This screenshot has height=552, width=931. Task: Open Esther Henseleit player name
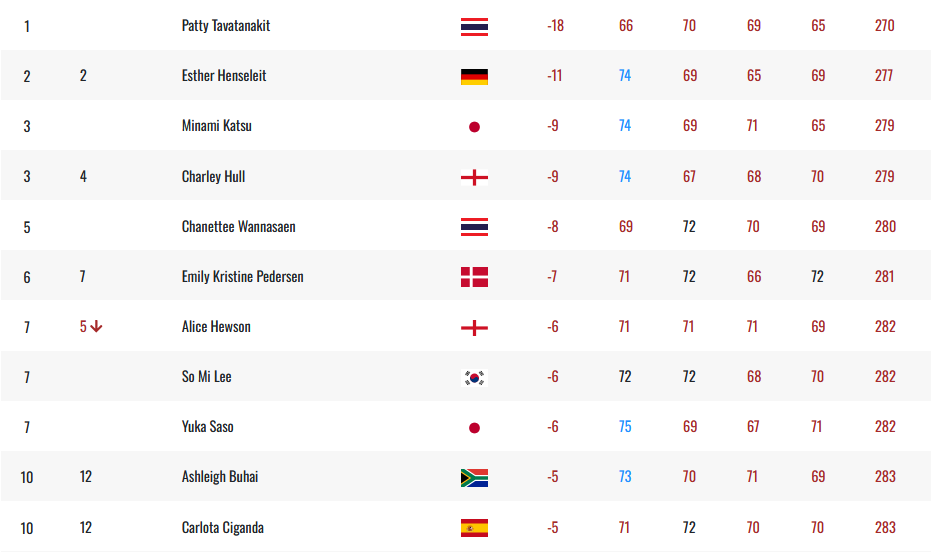[224, 75]
